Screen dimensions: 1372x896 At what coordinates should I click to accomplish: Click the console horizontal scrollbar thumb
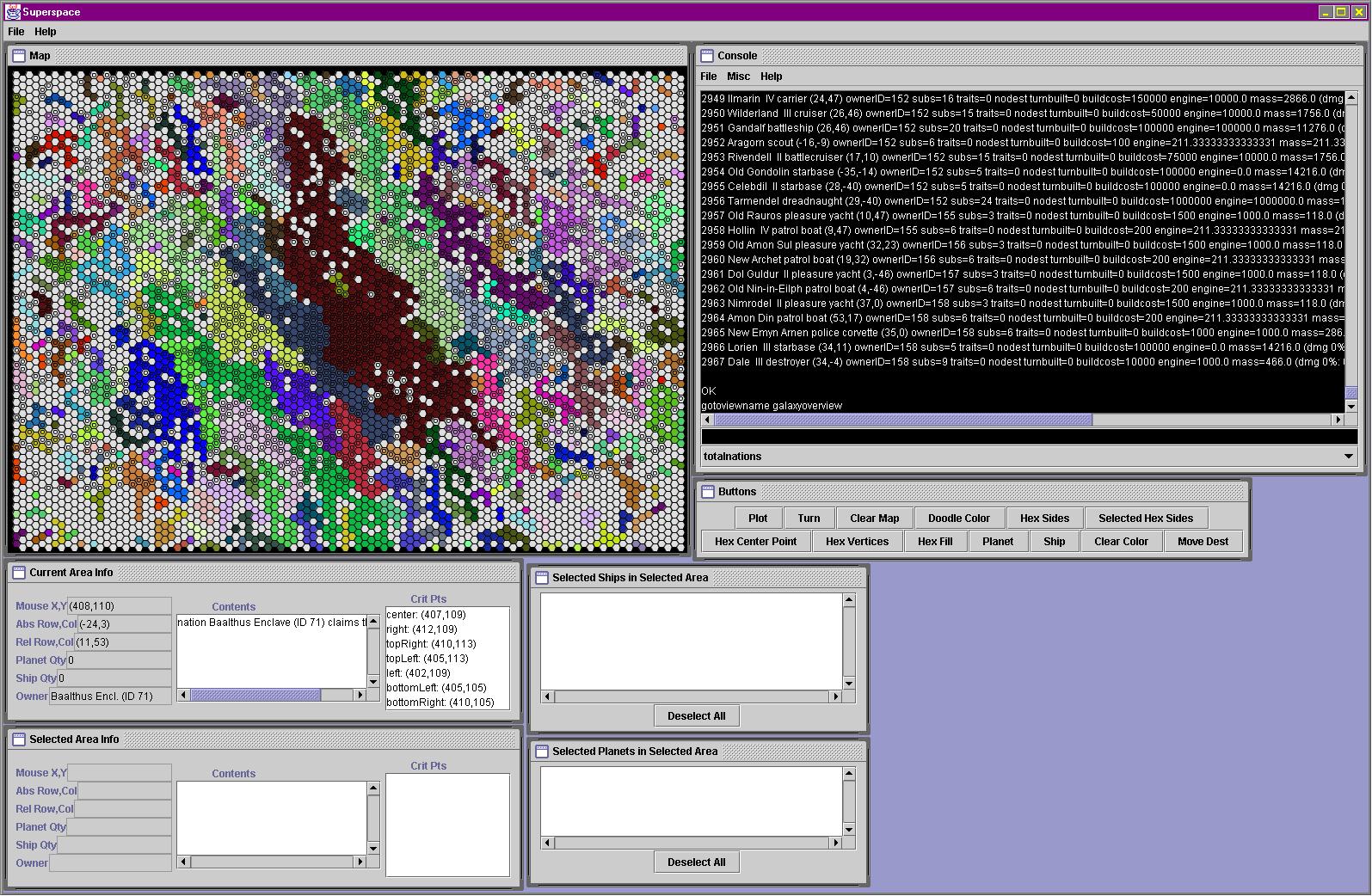[903, 420]
